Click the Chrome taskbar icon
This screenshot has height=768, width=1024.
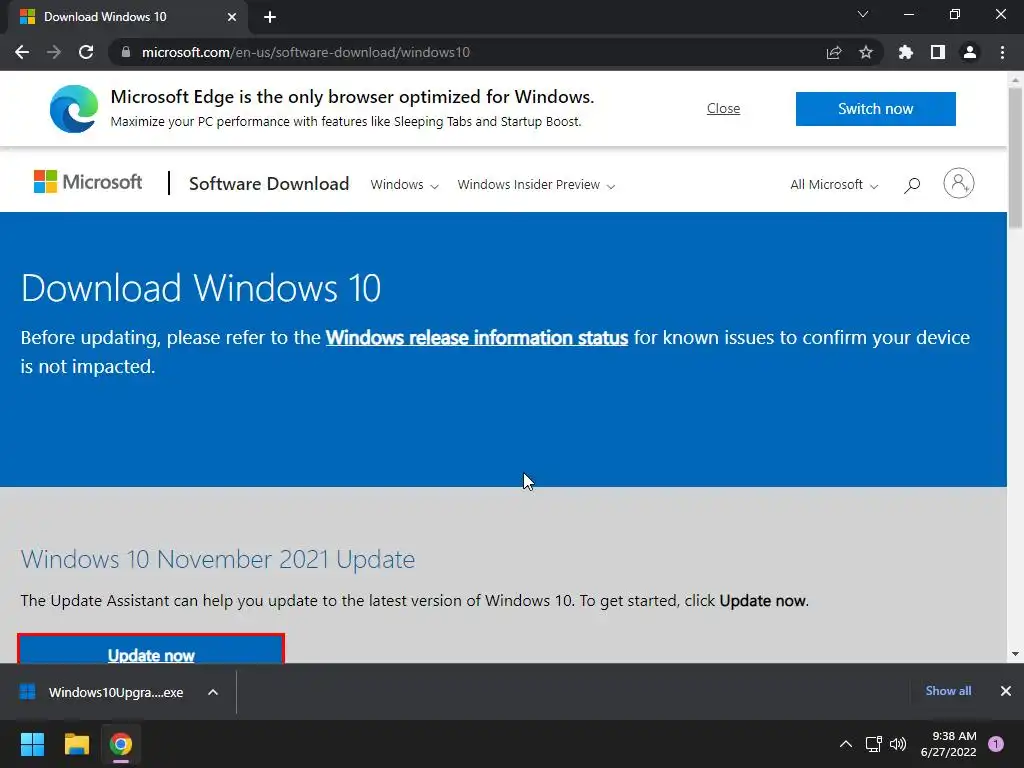tap(121, 744)
